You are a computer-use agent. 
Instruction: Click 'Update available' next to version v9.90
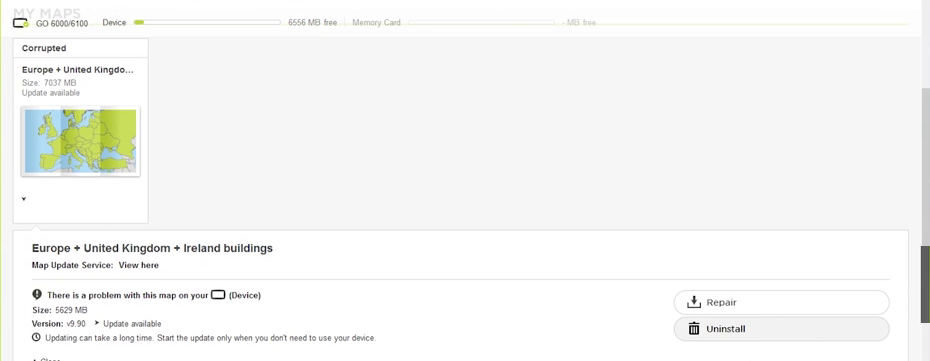[x=132, y=324]
